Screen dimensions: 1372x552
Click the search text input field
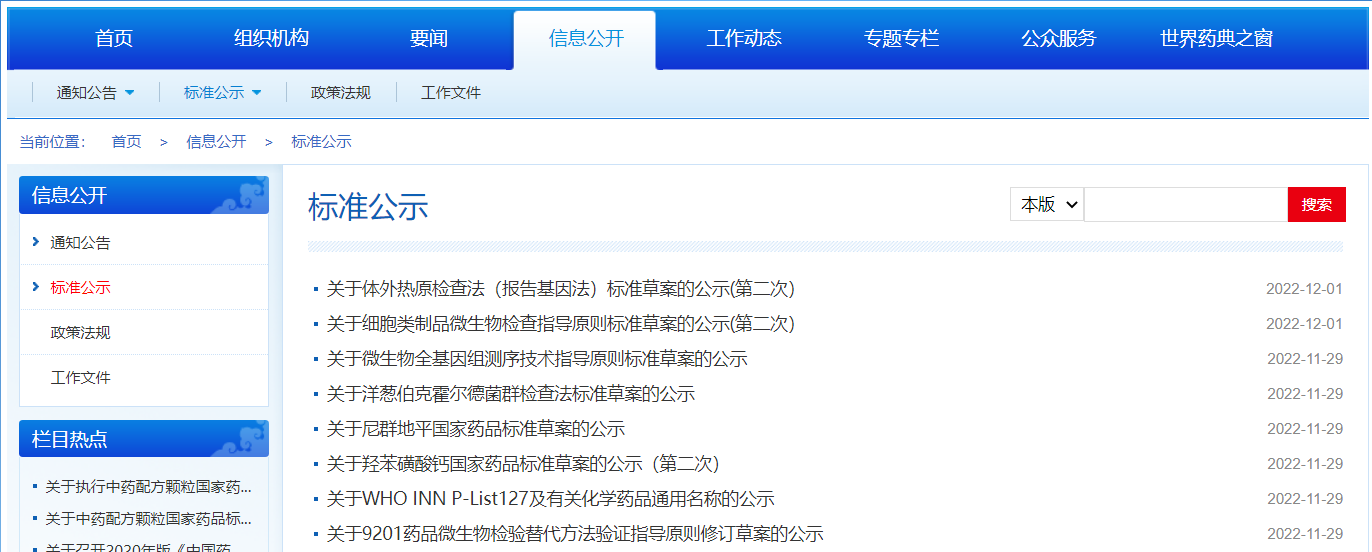pyautogui.click(x=1185, y=204)
